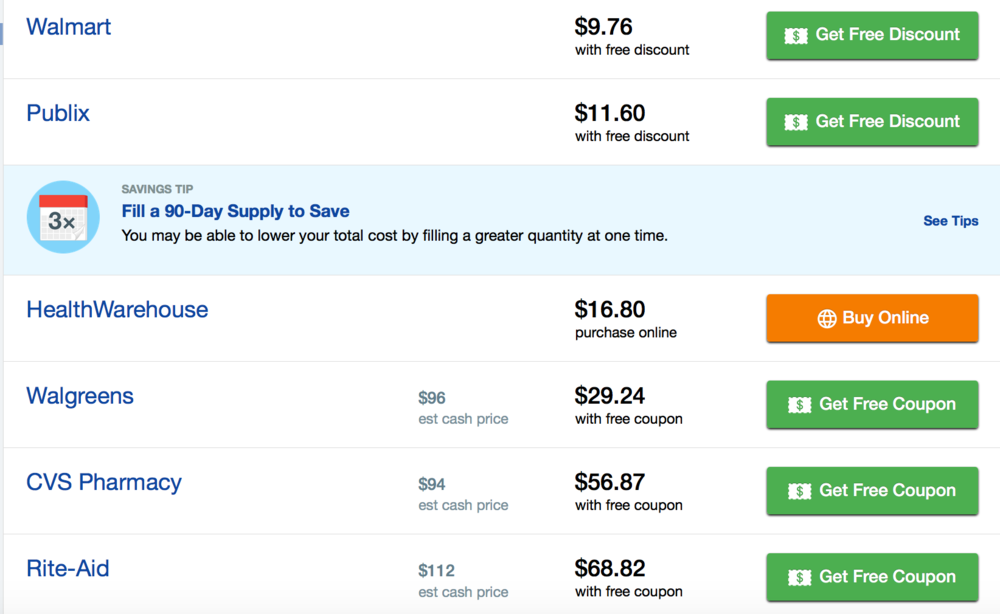The image size is (1000, 614).
Task: Click the globe icon on Buy Online
Action: click(826, 319)
